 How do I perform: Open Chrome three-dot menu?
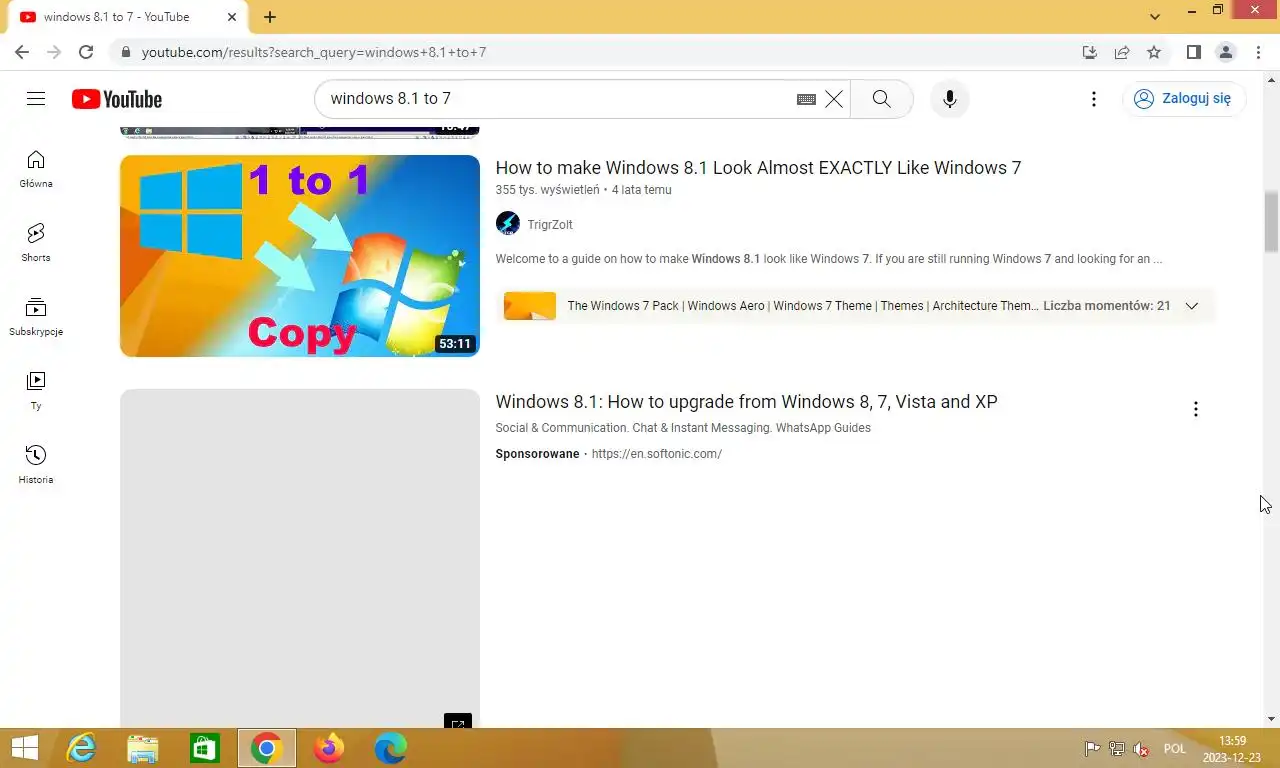(x=1259, y=52)
